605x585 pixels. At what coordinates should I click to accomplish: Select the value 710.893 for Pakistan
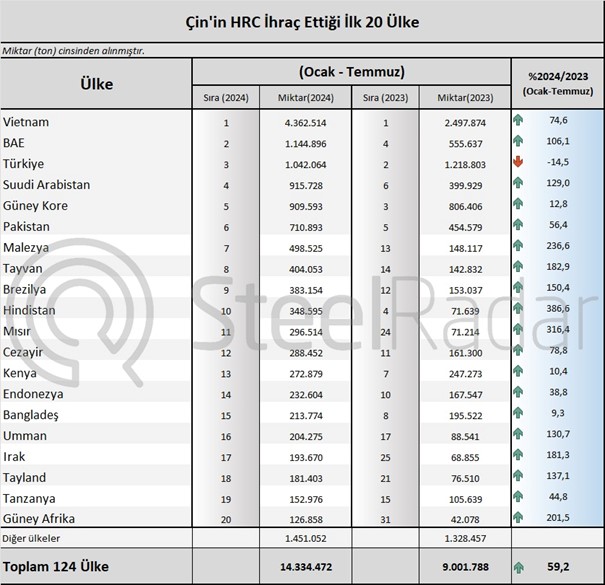tap(306, 227)
